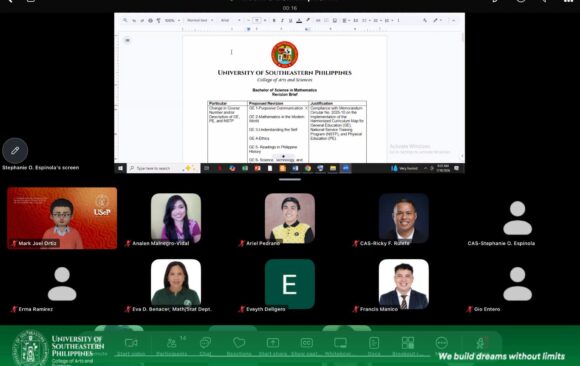The height and width of the screenshot is (366, 580).
Task: Open the text alignment dropdown
Action: coord(345,20)
